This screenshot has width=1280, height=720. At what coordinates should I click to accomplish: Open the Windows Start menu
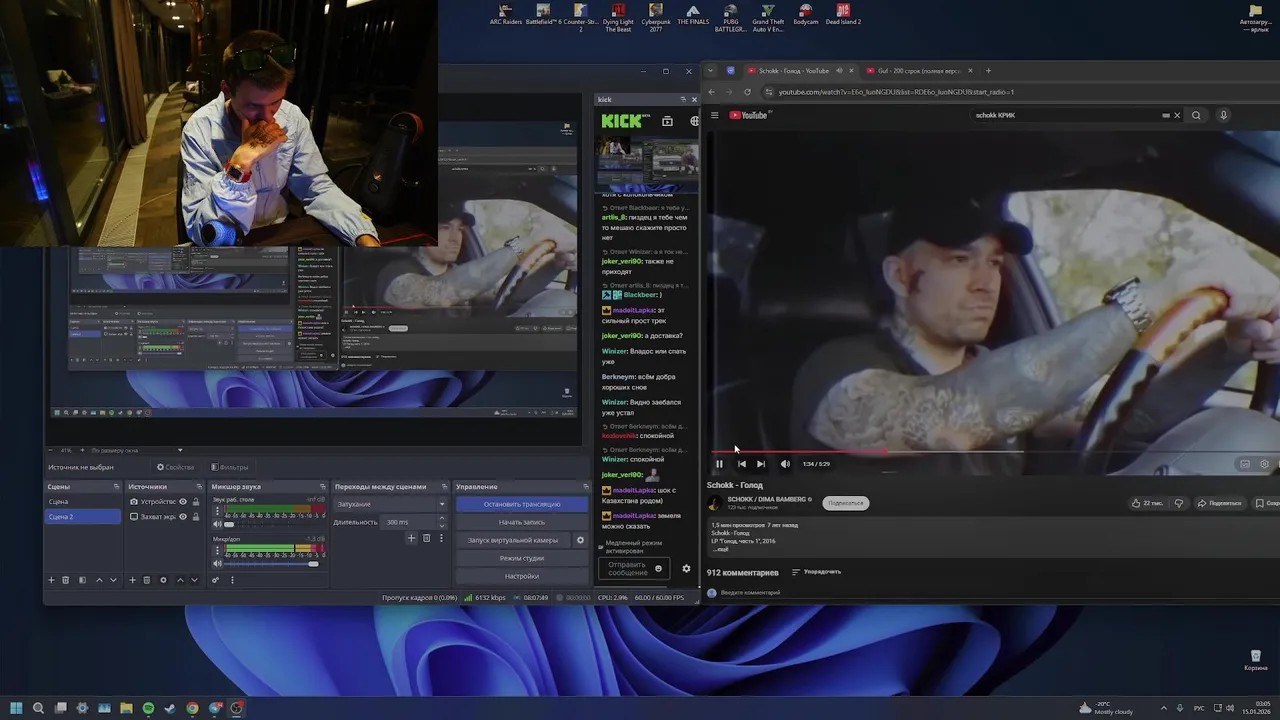point(16,708)
